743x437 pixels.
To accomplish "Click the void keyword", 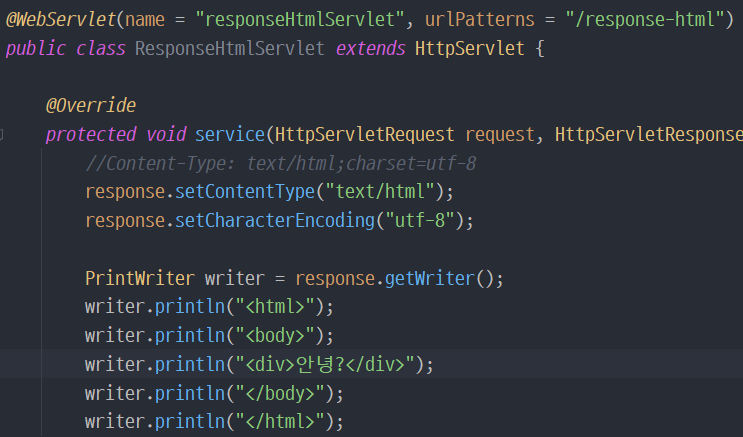I will coord(166,135).
